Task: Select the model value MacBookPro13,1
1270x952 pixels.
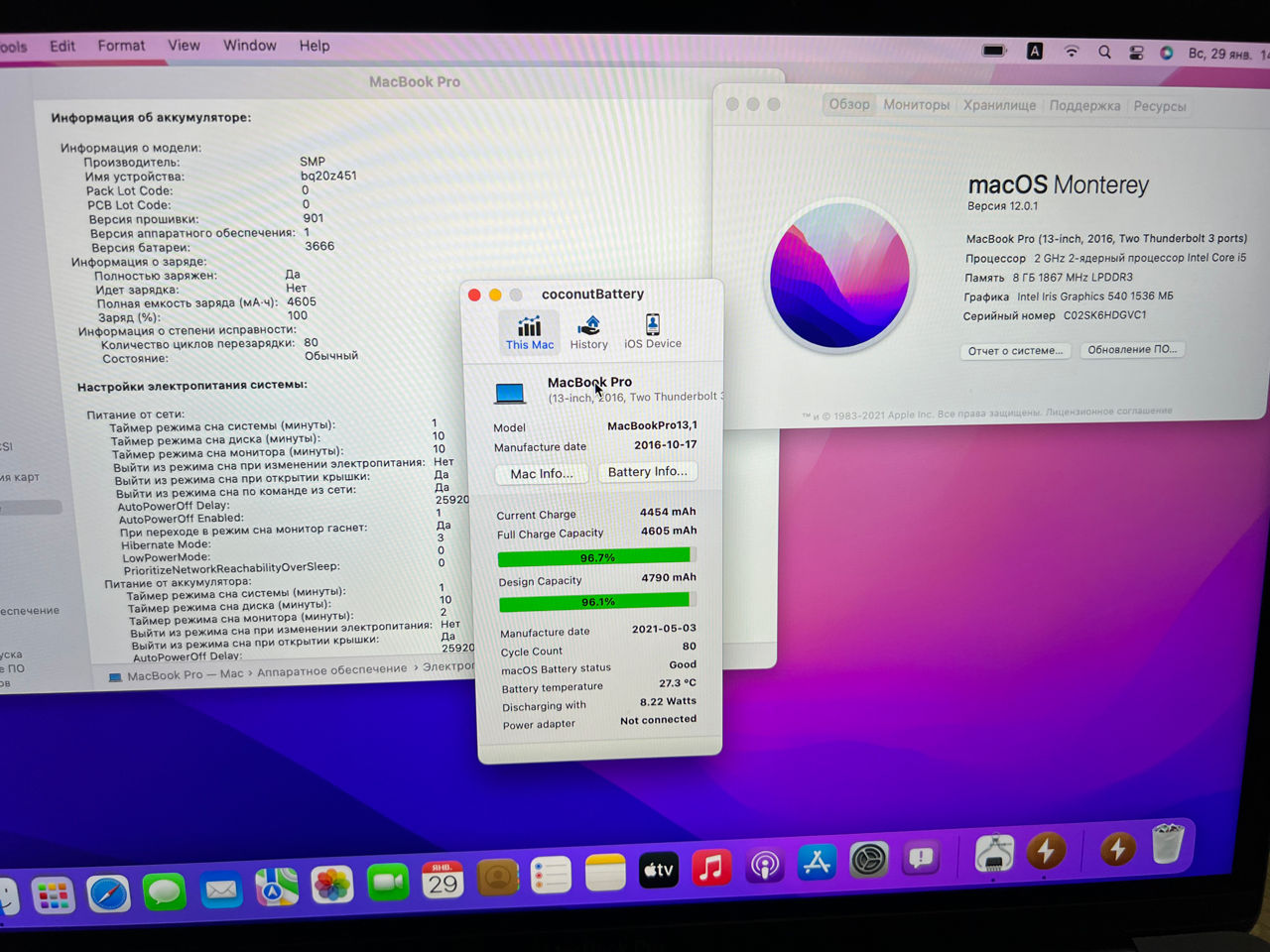Action: tap(652, 425)
